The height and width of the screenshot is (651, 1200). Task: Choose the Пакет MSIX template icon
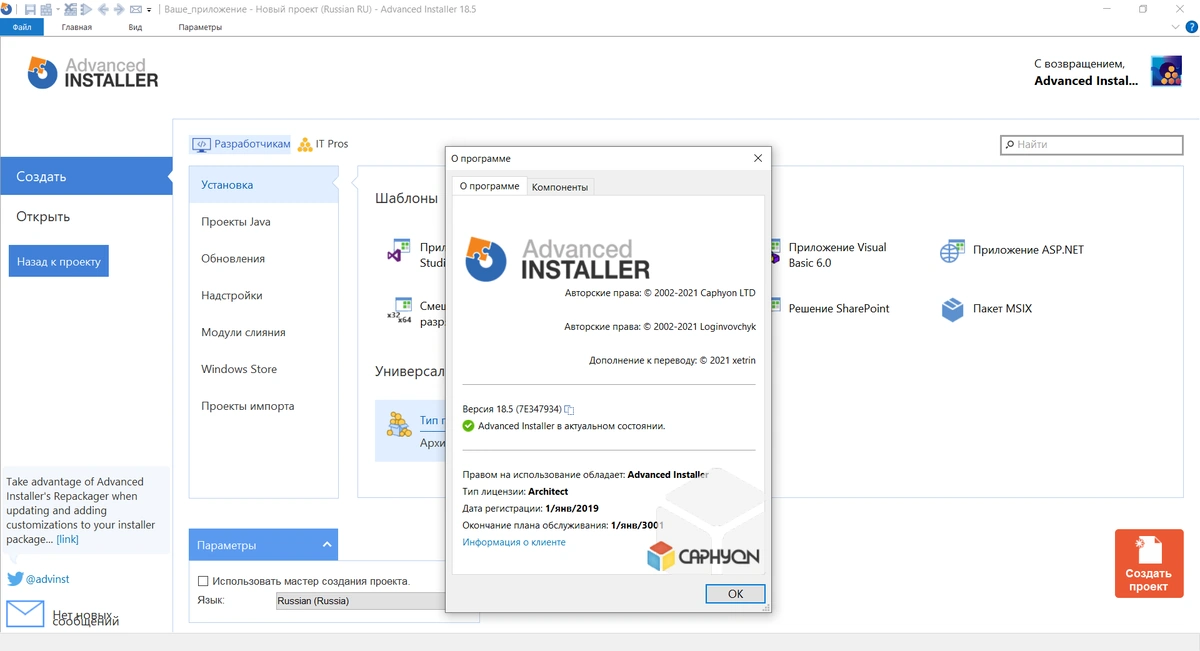(x=952, y=309)
